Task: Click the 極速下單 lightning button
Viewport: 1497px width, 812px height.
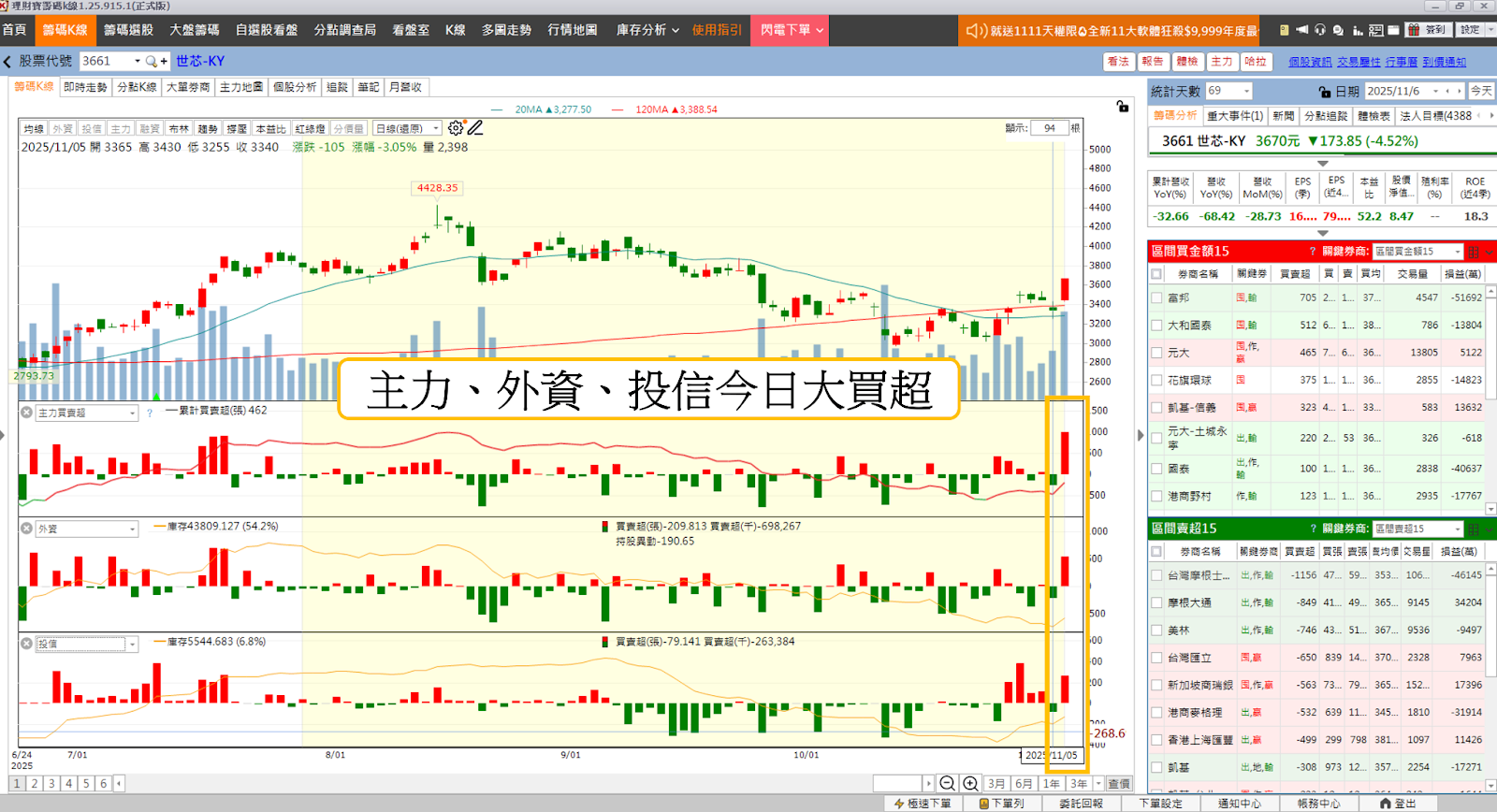Action: (923, 804)
